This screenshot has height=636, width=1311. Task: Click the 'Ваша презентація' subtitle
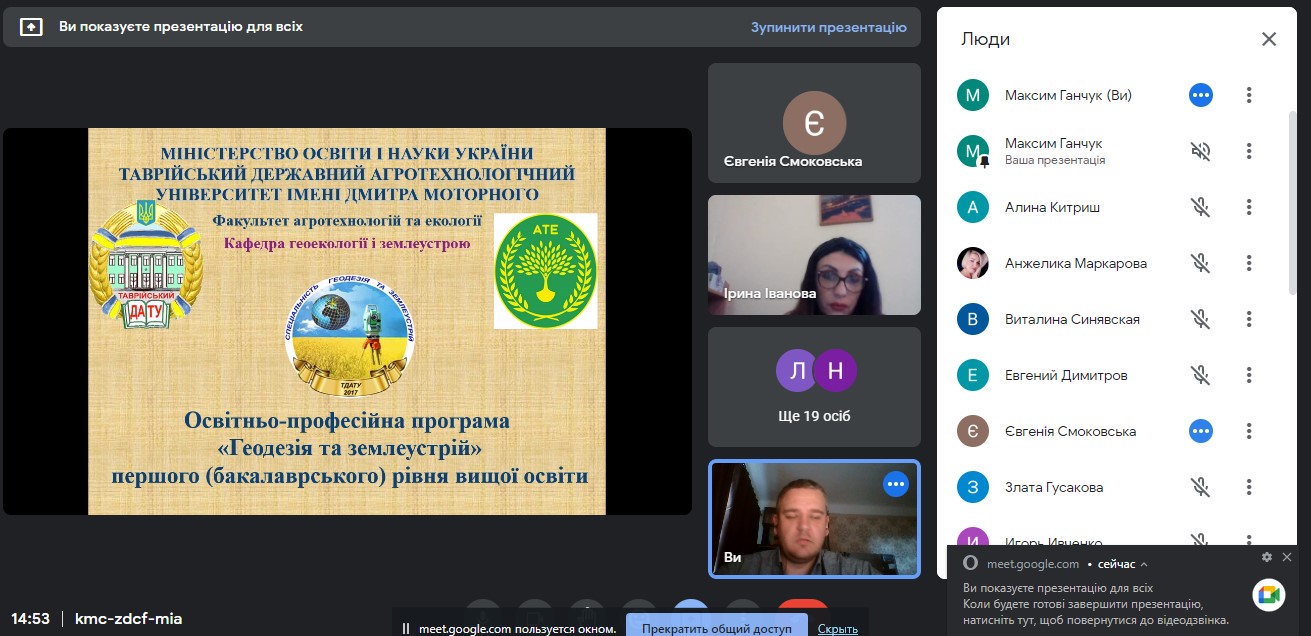click(1055, 160)
